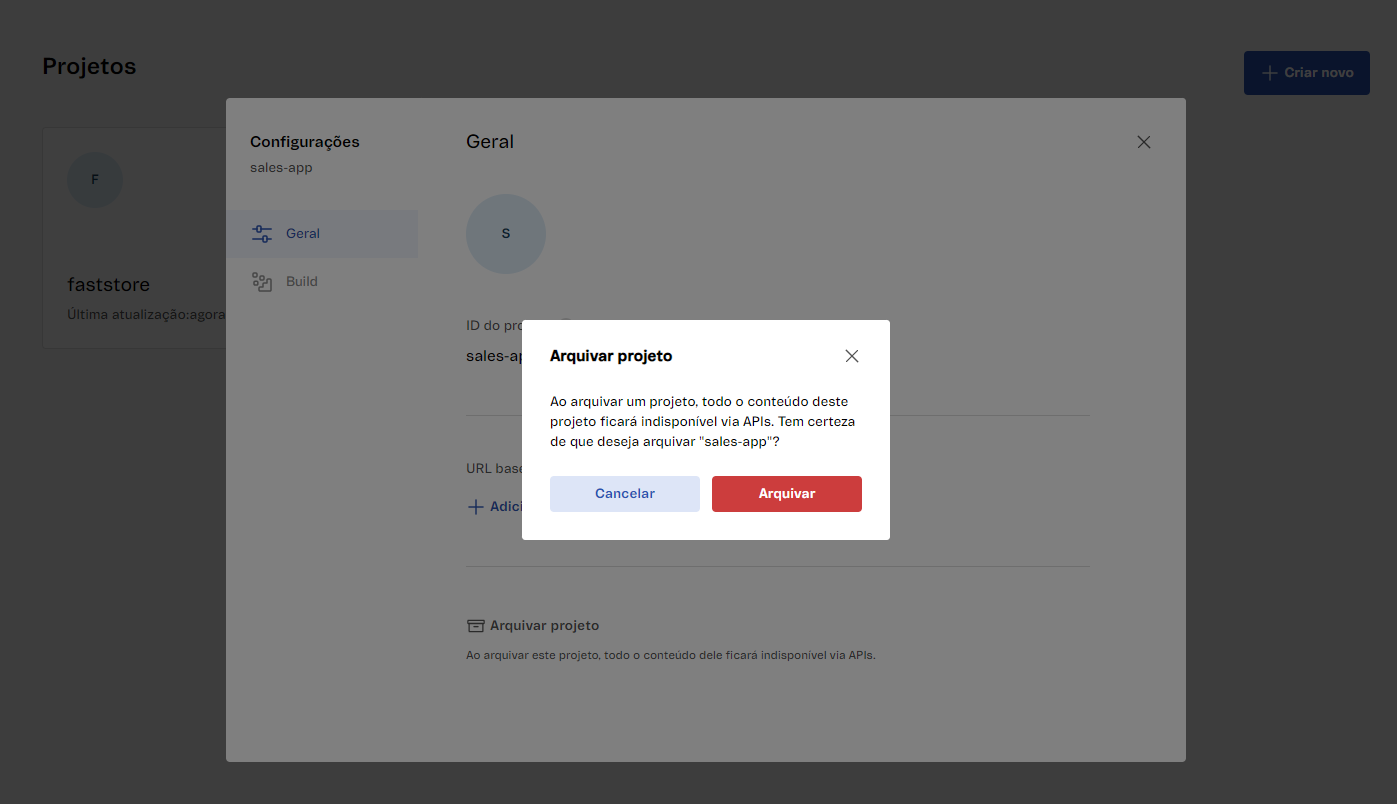
Task: Click the red Arquivar confirmation button
Action: click(x=786, y=494)
